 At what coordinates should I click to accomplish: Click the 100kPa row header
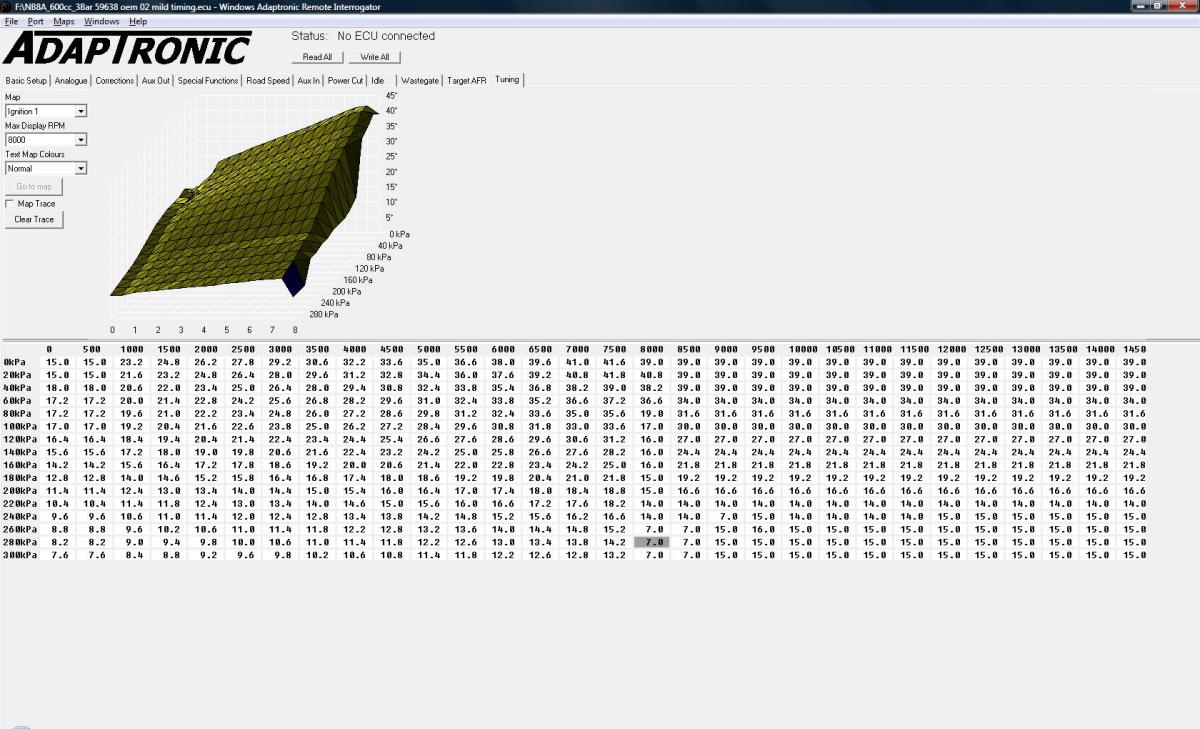[x=20, y=426]
